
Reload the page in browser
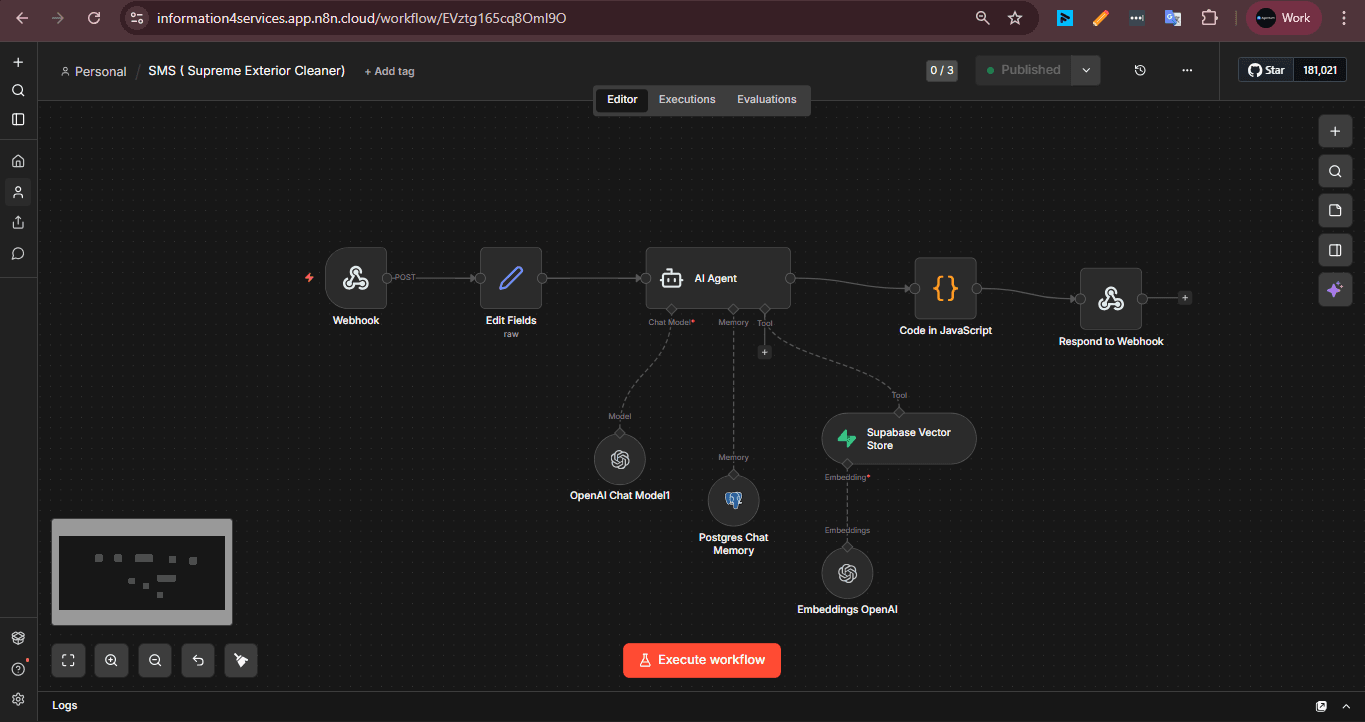pyautogui.click(x=94, y=18)
